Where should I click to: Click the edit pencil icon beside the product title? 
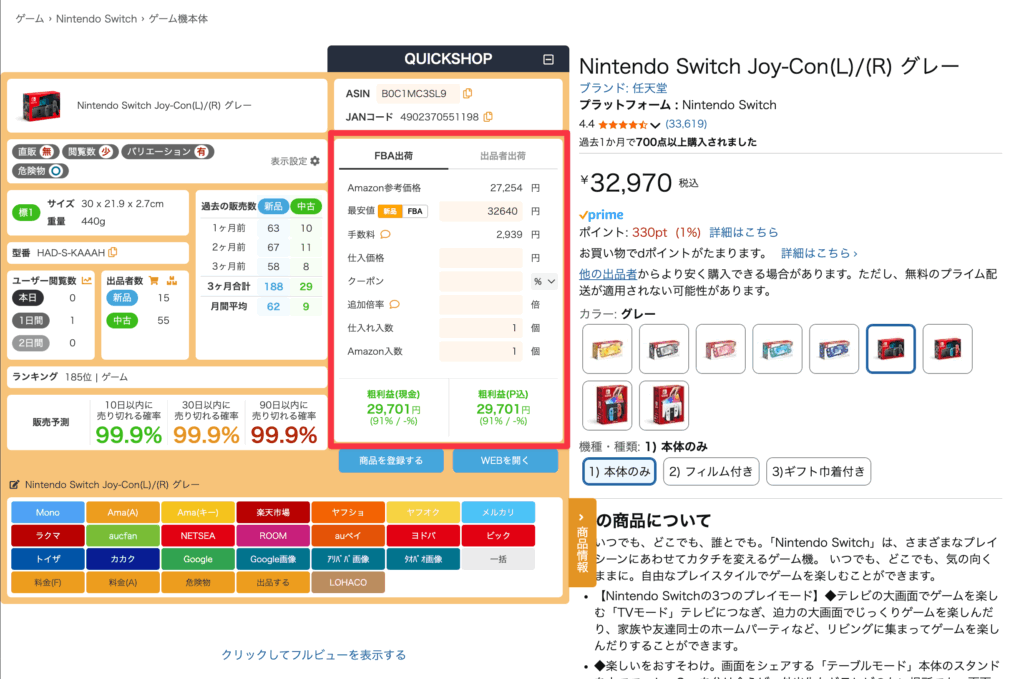pos(14,484)
